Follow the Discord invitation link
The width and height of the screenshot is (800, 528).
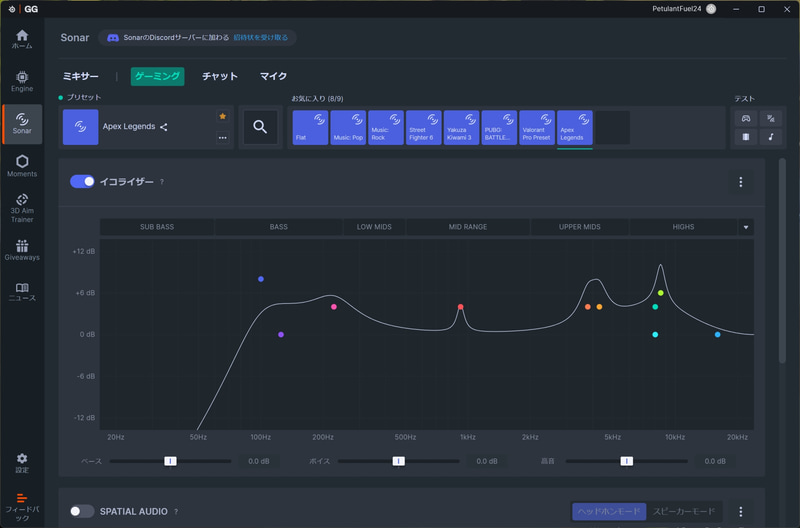[261, 38]
